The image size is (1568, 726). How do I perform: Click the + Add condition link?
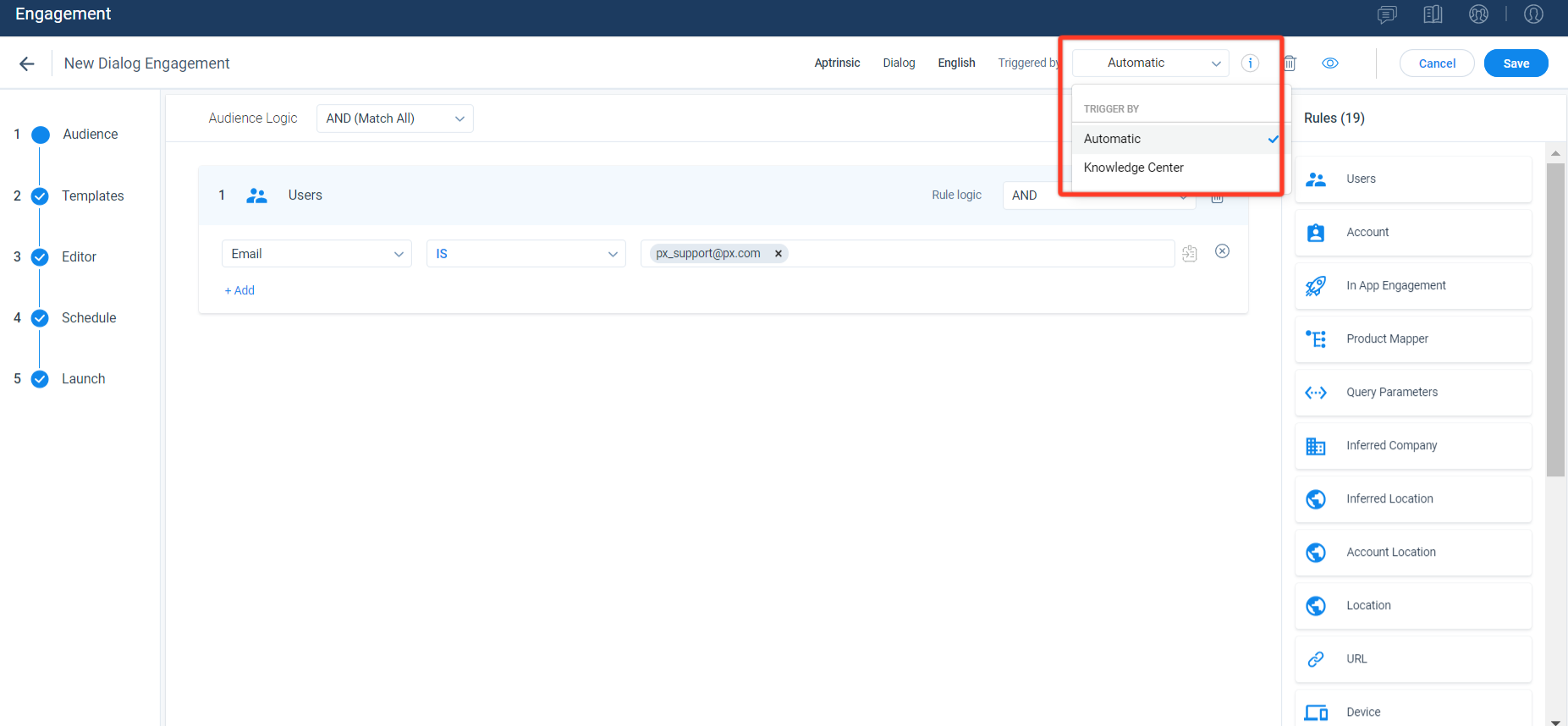point(239,290)
